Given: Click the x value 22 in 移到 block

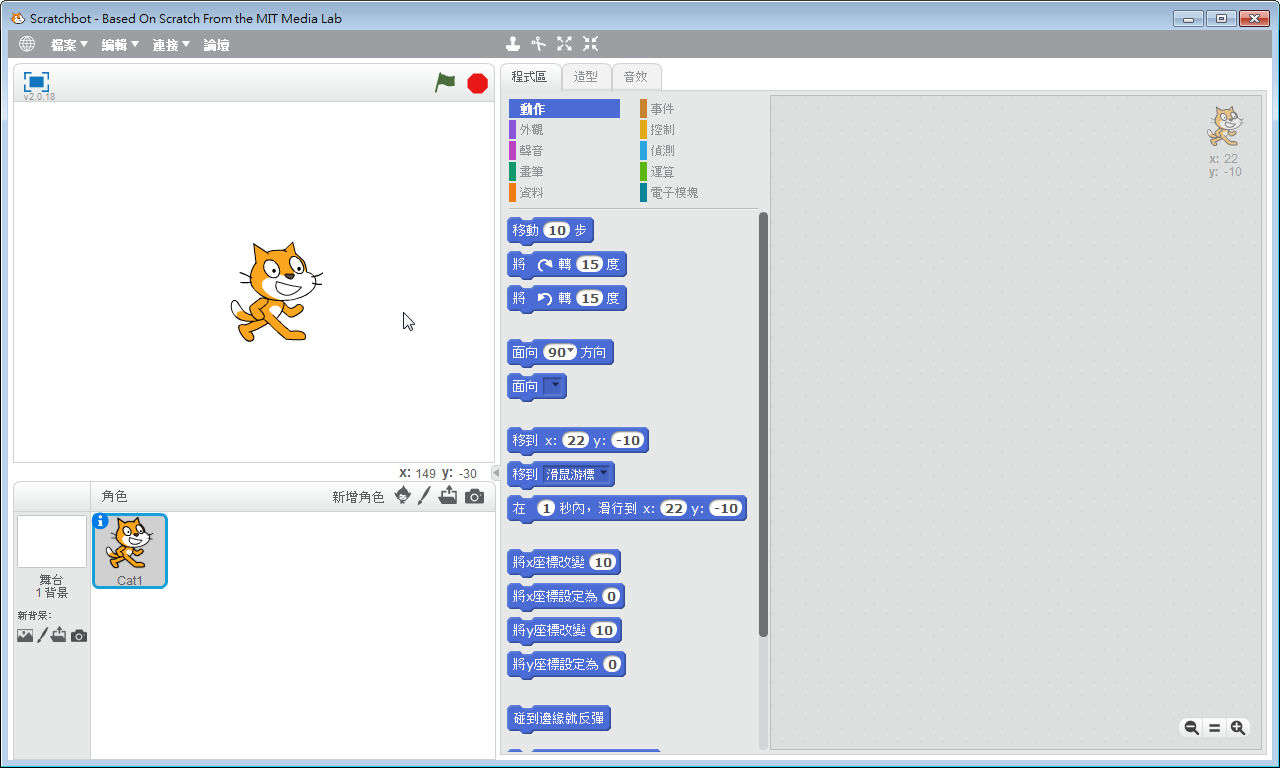Looking at the screenshot, I should point(575,441).
